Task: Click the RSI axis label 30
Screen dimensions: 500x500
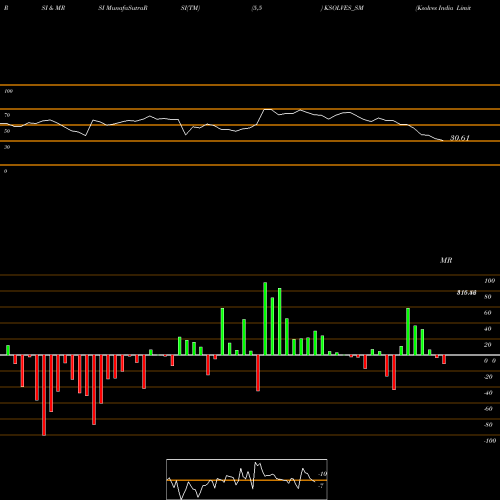Action: tap(7, 147)
